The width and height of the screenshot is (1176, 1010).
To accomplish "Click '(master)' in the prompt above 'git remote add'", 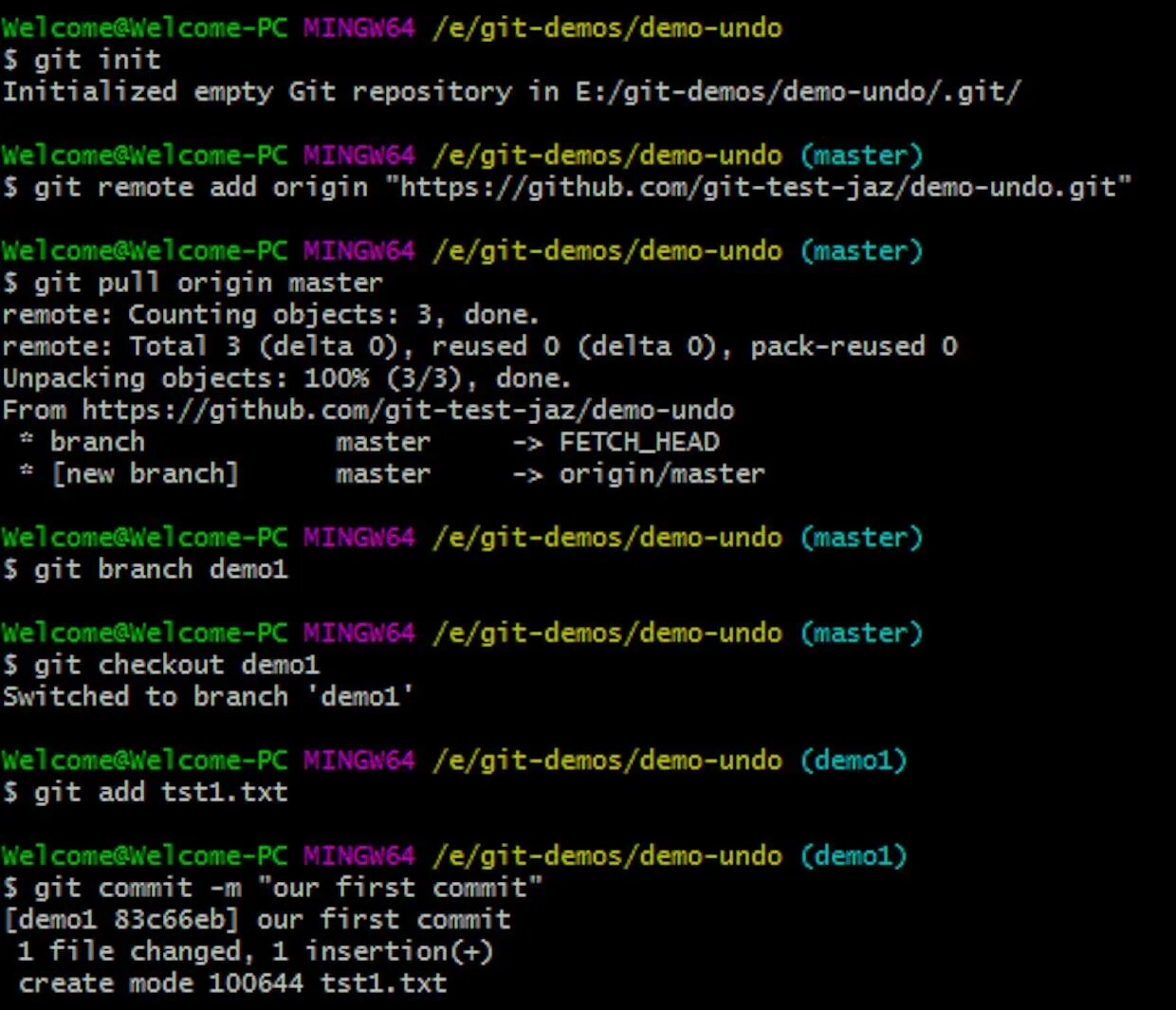I will [861, 156].
